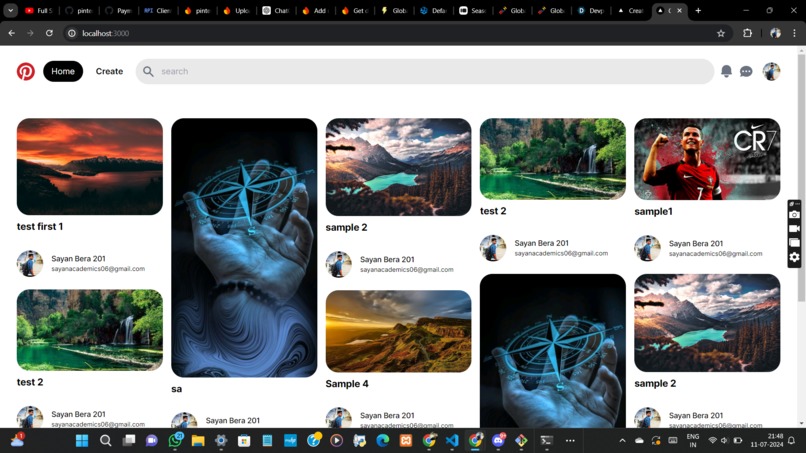Image resolution: width=806 pixels, height=453 pixels.
Task: Go to the Home tab
Action: pyautogui.click(x=63, y=71)
